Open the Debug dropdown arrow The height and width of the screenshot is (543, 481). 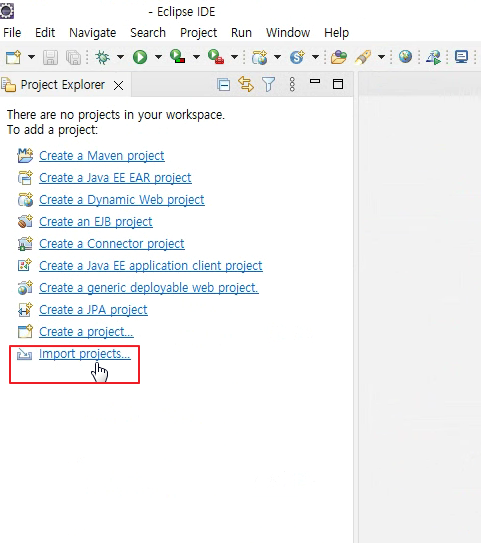tap(120, 57)
